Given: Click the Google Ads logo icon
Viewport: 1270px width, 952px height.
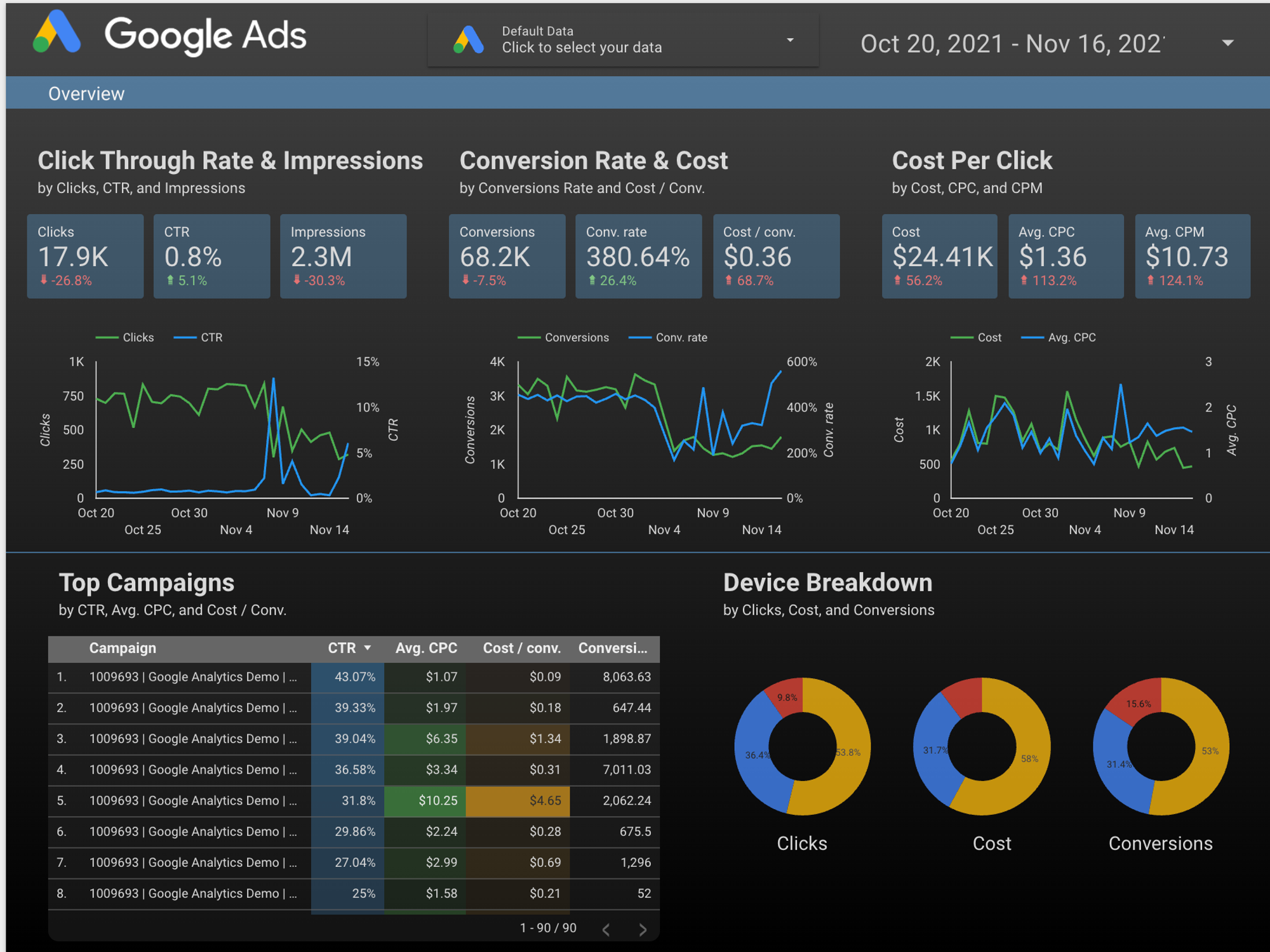Looking at the screenshot, I should (57, 32).
